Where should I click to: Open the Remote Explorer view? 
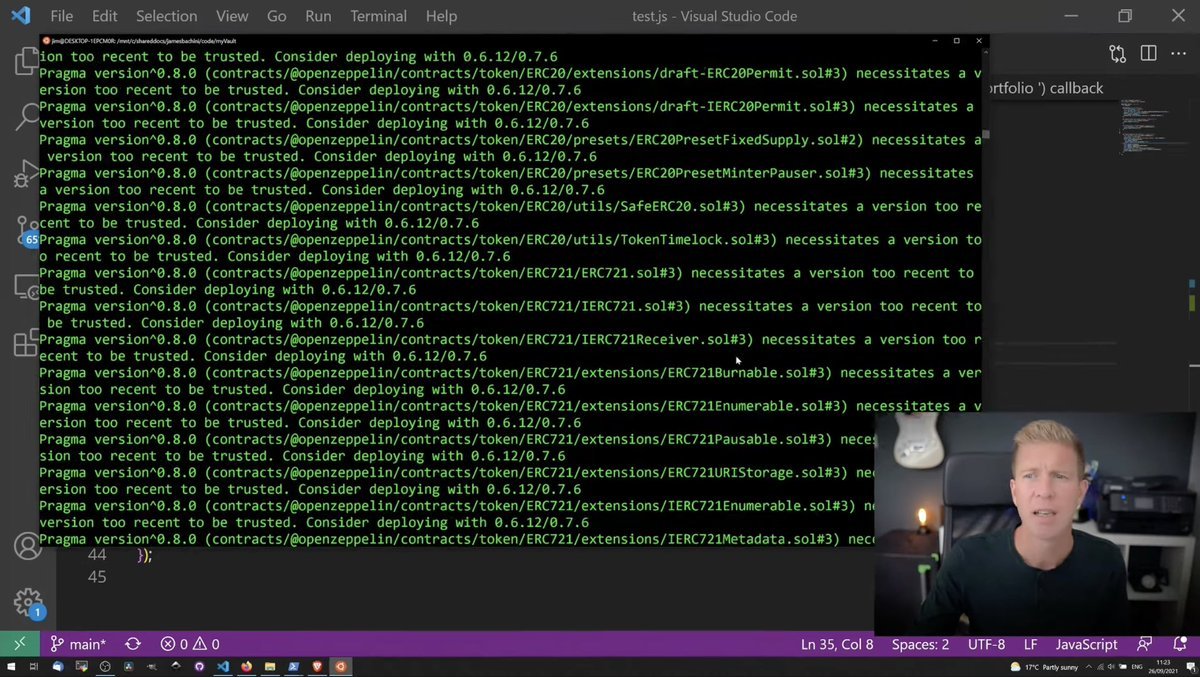(26, 288)
